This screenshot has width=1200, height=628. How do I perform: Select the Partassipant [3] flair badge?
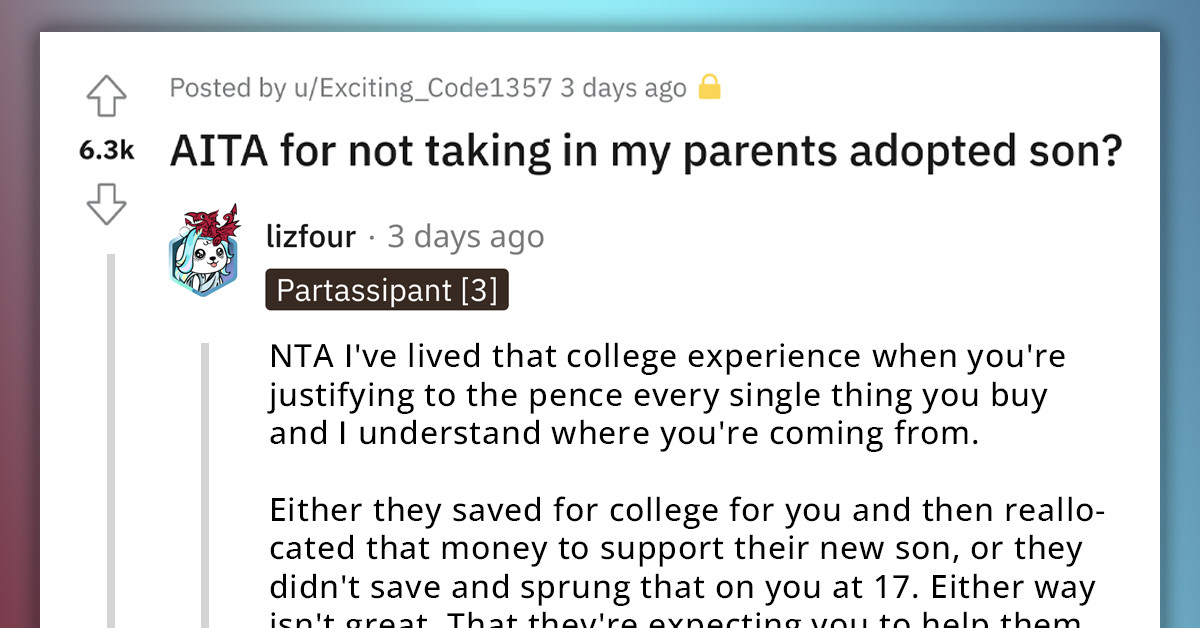[386, 290]
